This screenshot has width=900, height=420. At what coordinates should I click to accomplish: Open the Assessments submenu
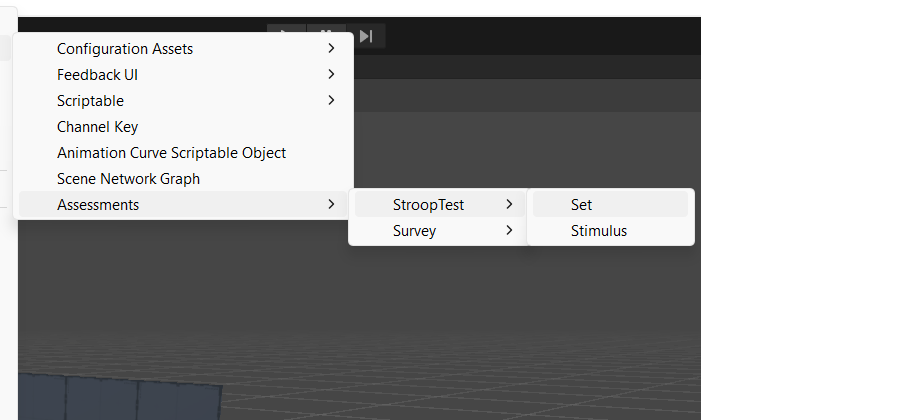coord(183,204)
